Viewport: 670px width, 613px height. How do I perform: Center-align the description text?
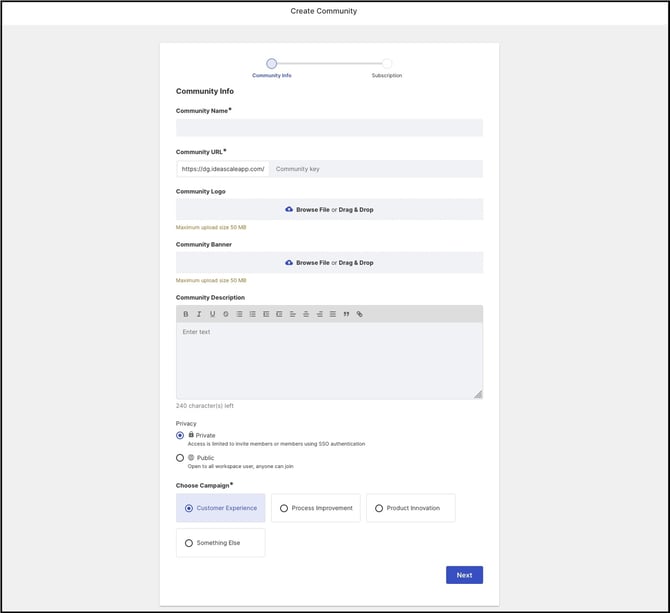point(306,314)
